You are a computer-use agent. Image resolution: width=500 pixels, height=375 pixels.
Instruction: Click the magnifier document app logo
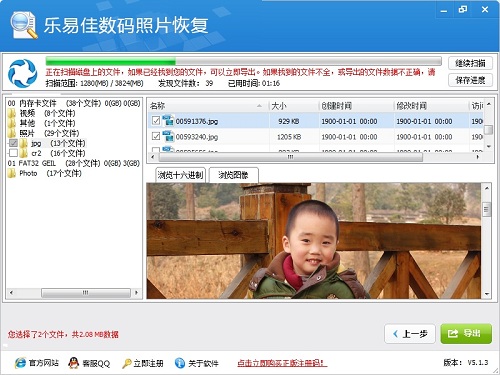(x=24, y=25)
